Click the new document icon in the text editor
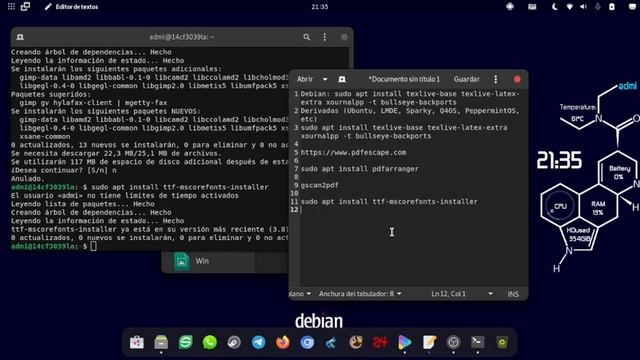640x360 pixels. (342, 79)
